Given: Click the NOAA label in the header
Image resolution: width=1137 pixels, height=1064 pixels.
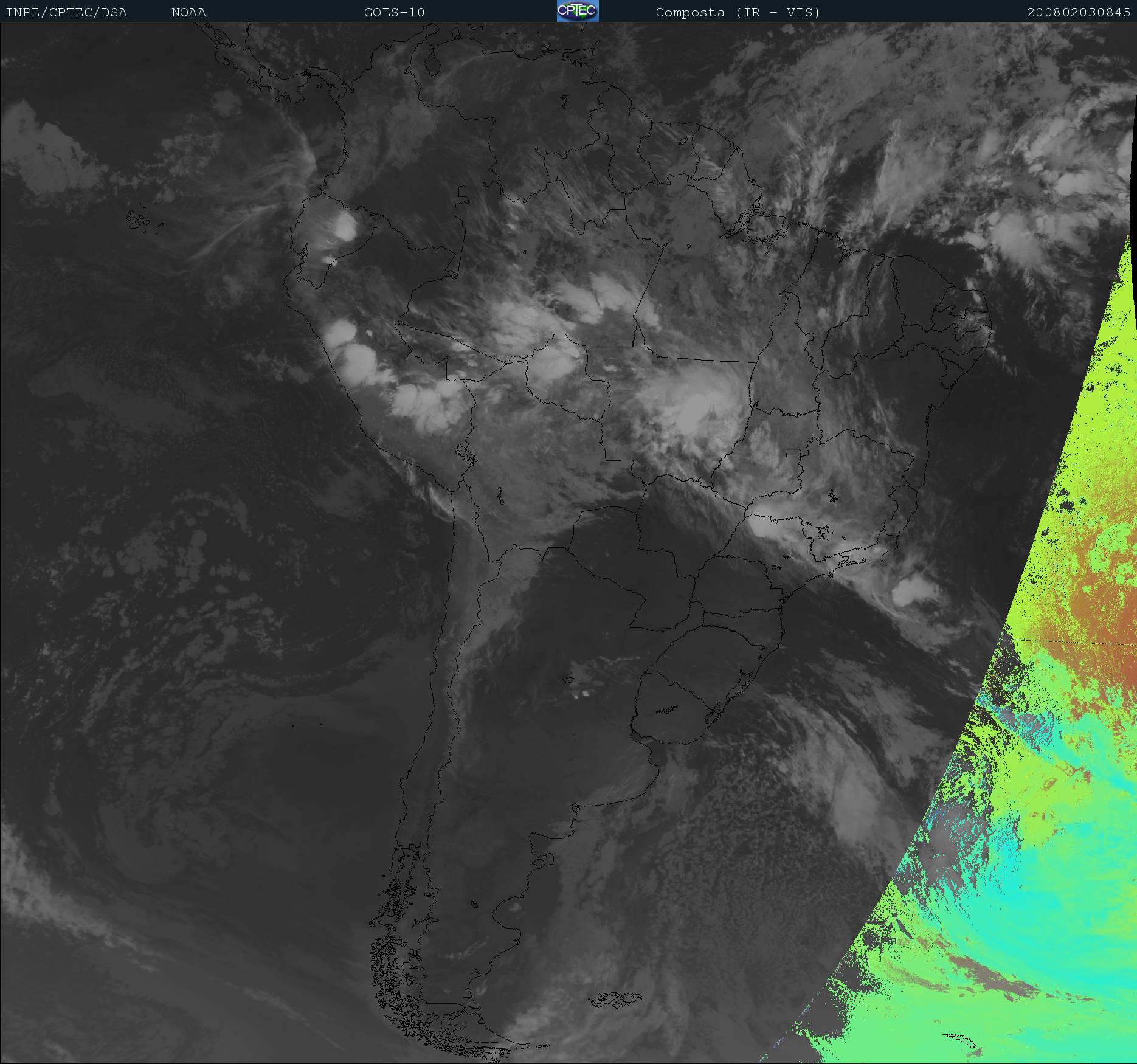Looking at the screenshot, I should click(x=188, y=12).
